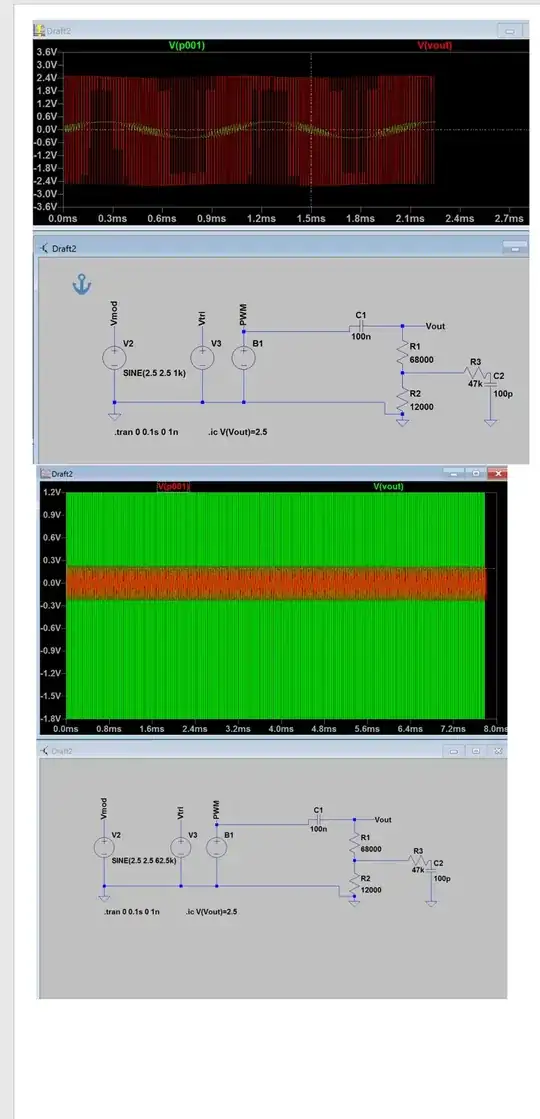Click the boxed V(p001) label in lower plot
This screenshot has width=540, height=1119.
pos(173,487)
